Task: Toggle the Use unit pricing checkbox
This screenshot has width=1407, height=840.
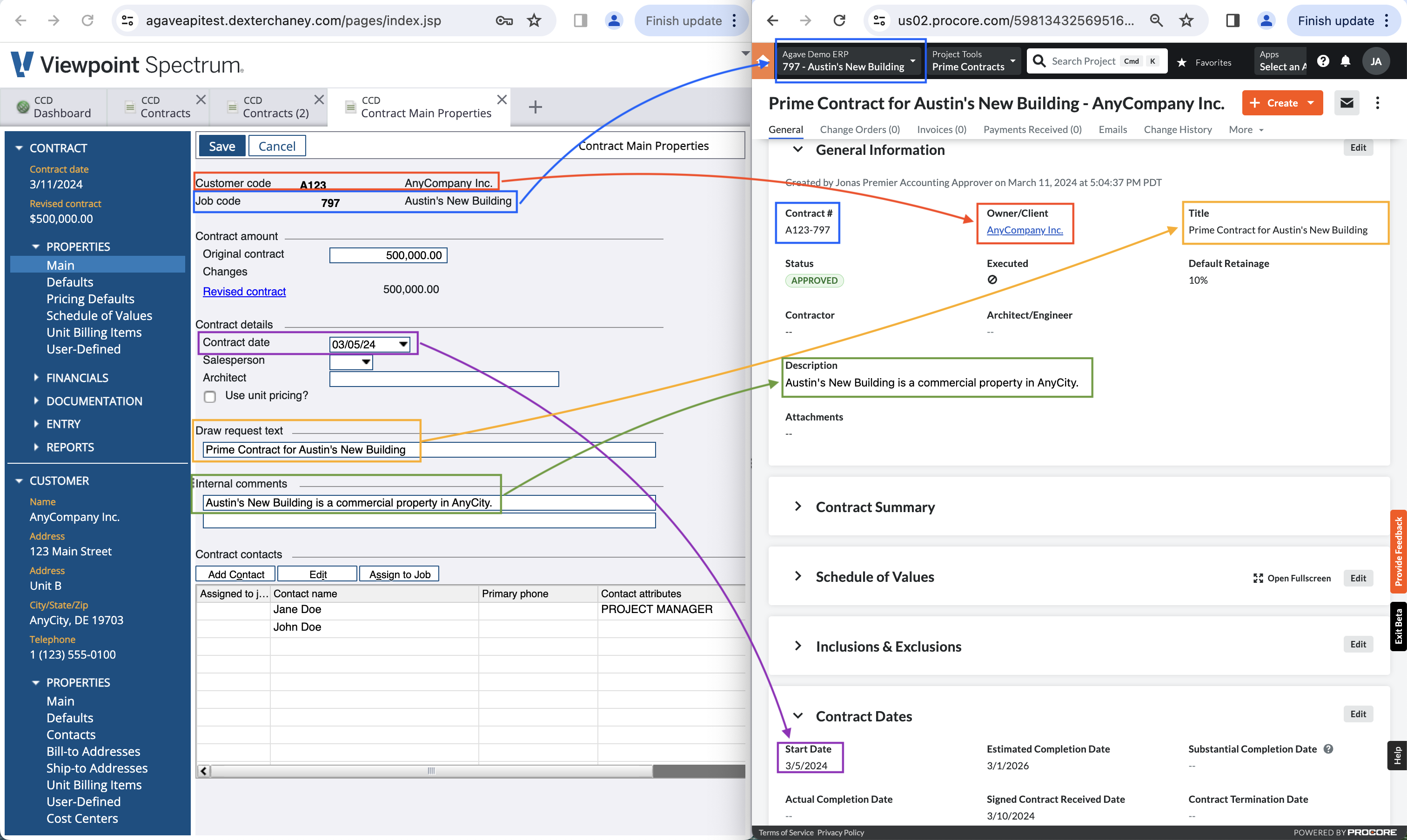Action: click(x=210, y=396)
